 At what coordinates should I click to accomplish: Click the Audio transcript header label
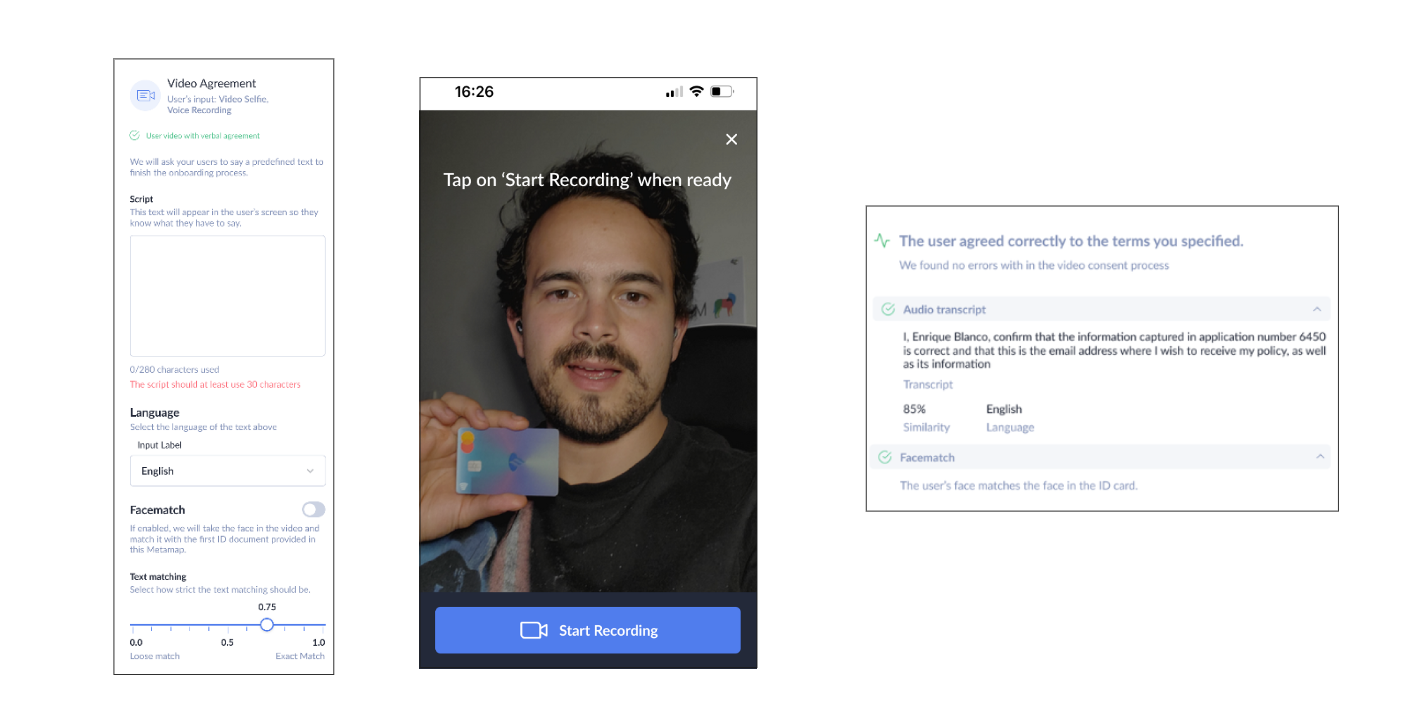[944, 310]
